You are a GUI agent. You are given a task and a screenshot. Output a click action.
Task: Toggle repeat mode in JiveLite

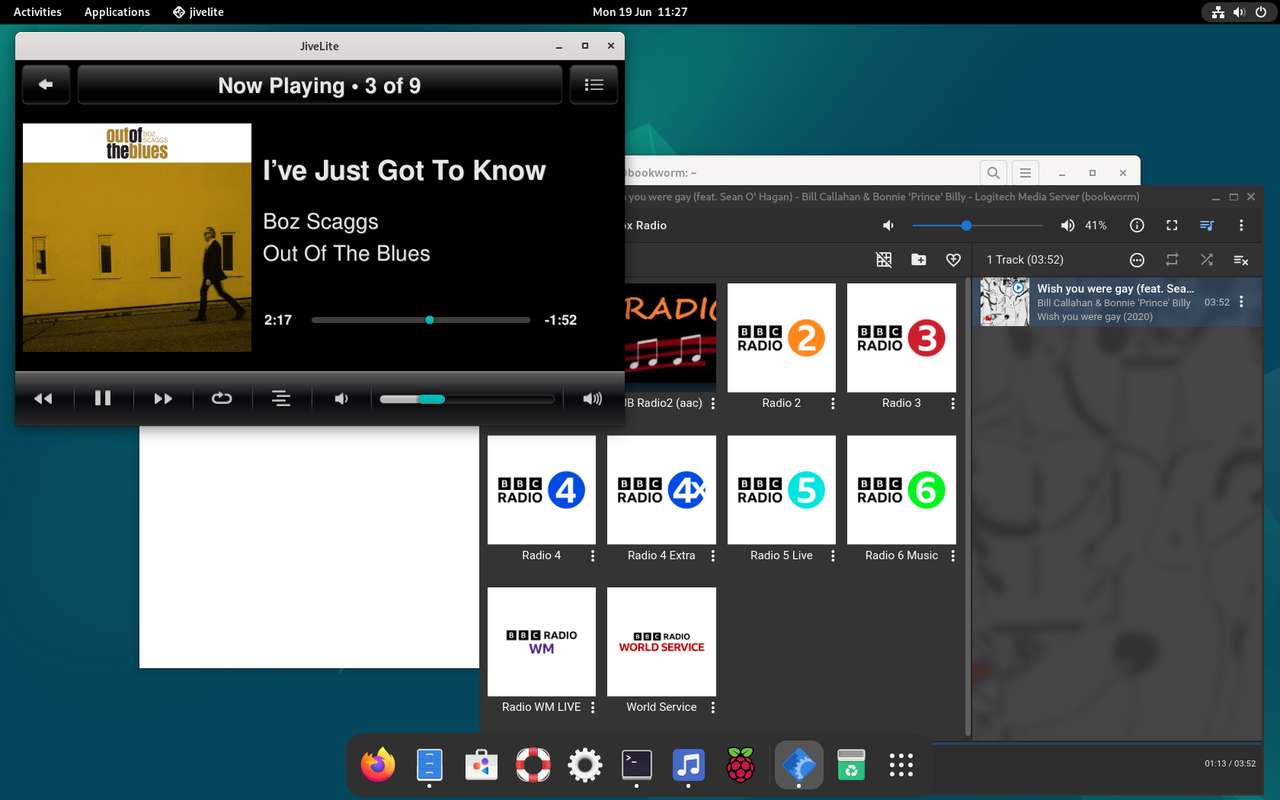pos(222,398)
